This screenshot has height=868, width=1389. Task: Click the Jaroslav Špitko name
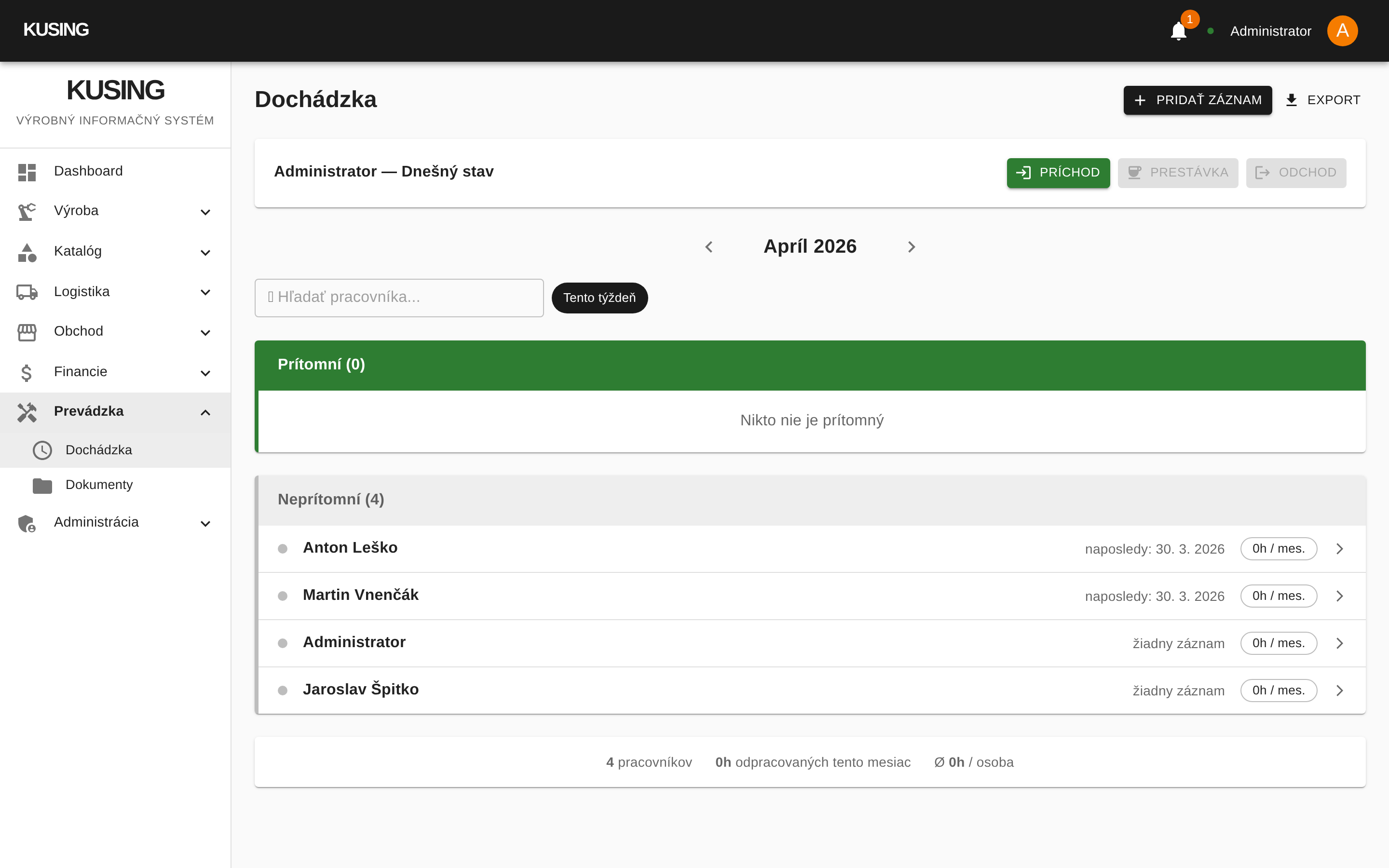[360, 689]
